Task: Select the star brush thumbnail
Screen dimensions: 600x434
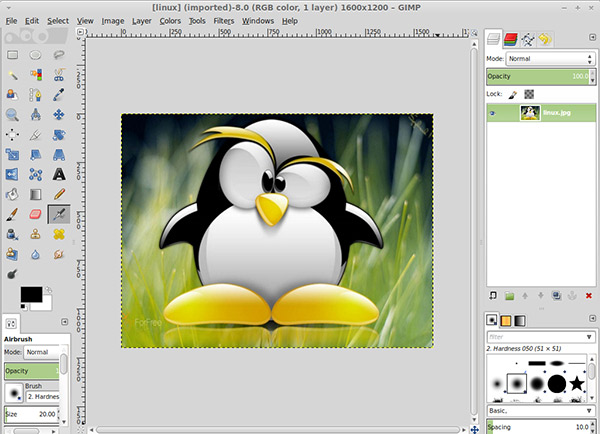Action: coord(577,383)
